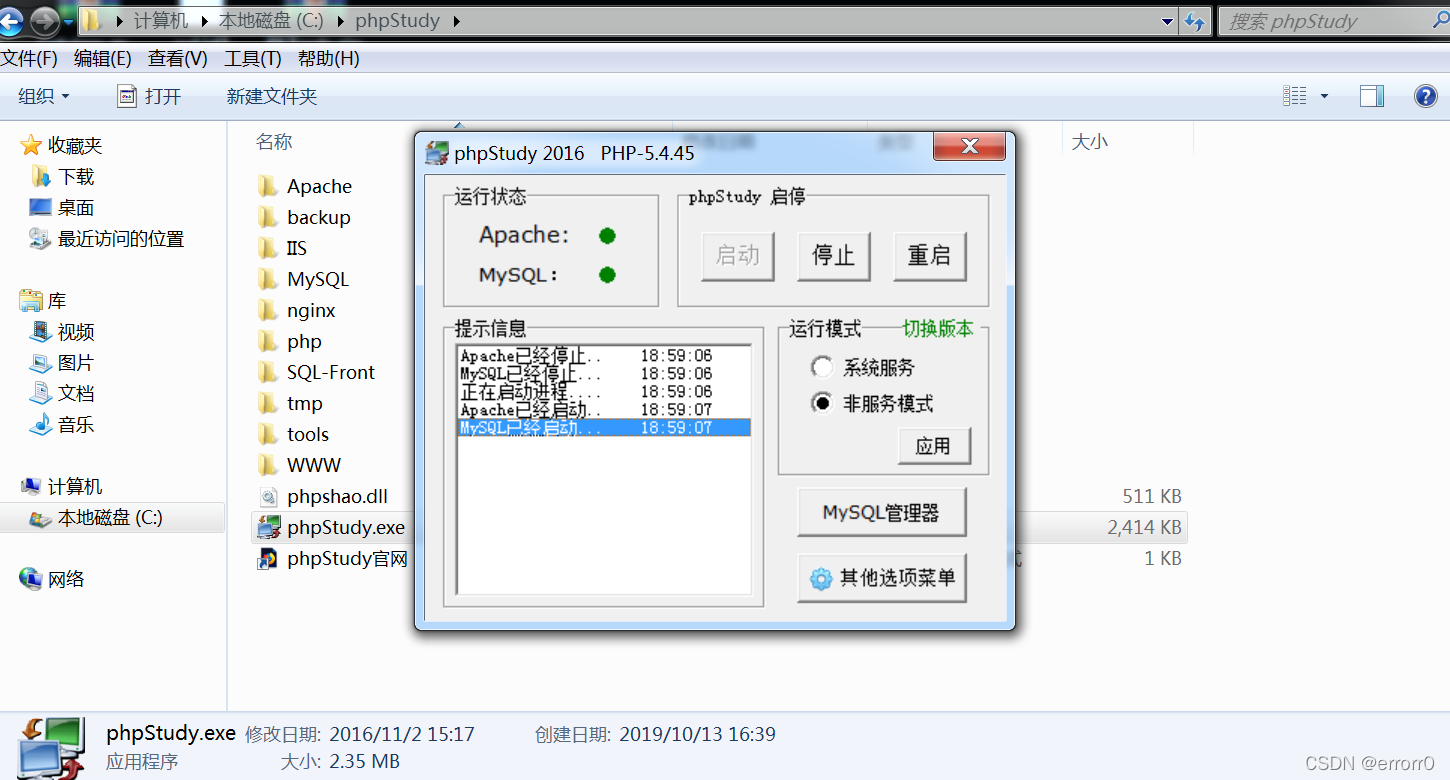Select the MySQL folder icon
Image resolution: width=1450 pixels, height=780 pixels.
267,279
